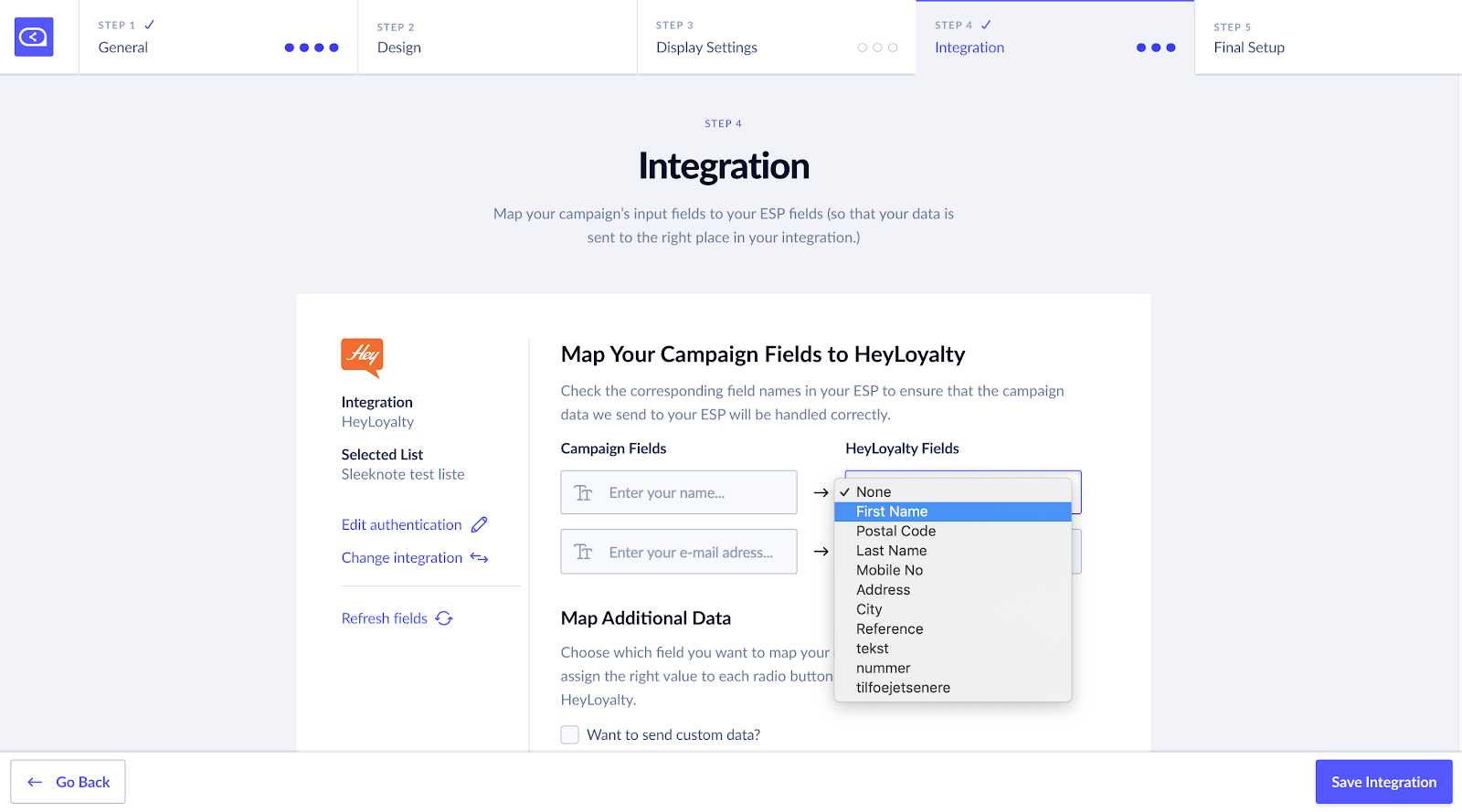Click the Step 1 completed checkmark
The width and height of the screenshot is (1462, 812).
[150, 25]
